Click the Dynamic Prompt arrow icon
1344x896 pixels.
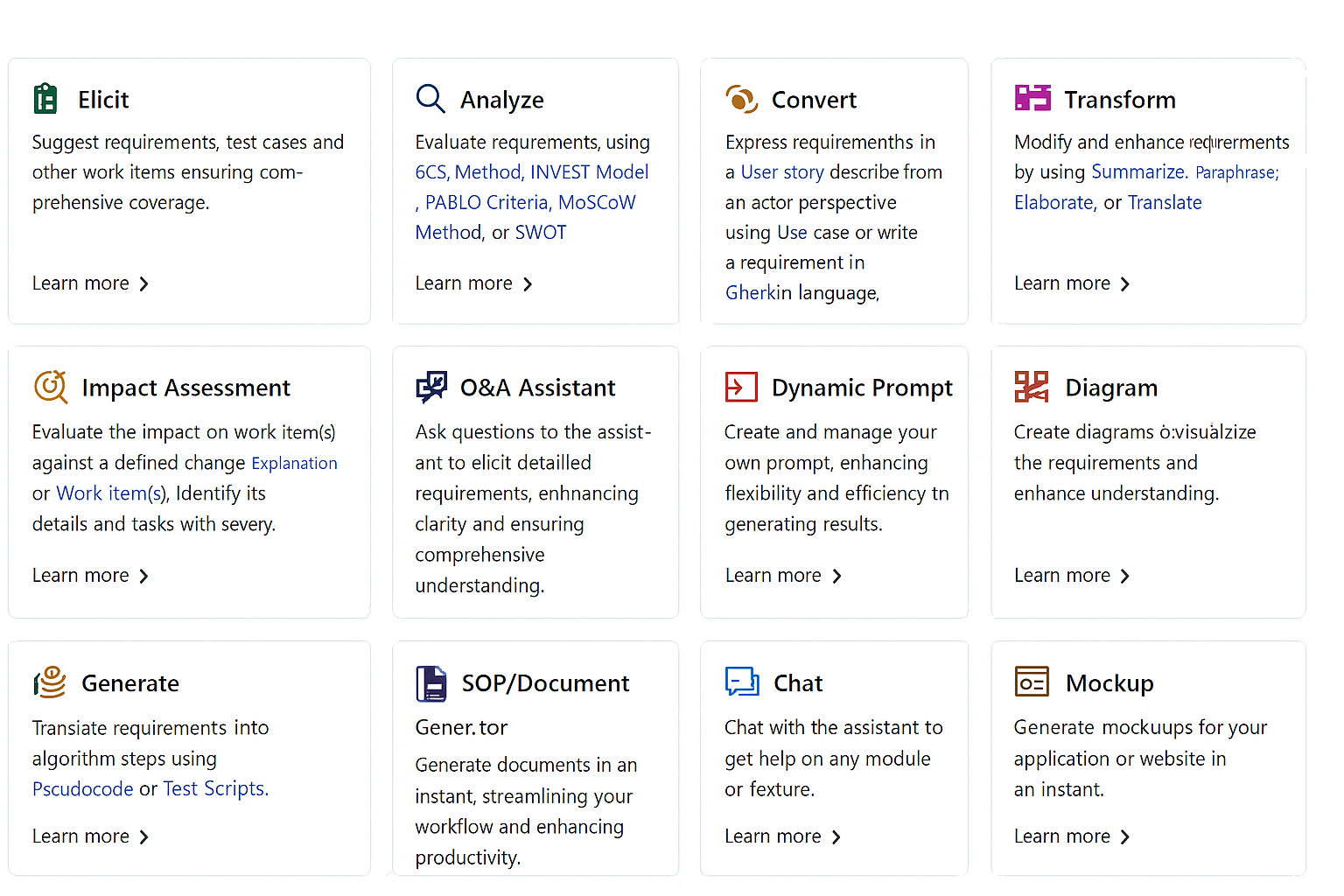pos(741,387)
